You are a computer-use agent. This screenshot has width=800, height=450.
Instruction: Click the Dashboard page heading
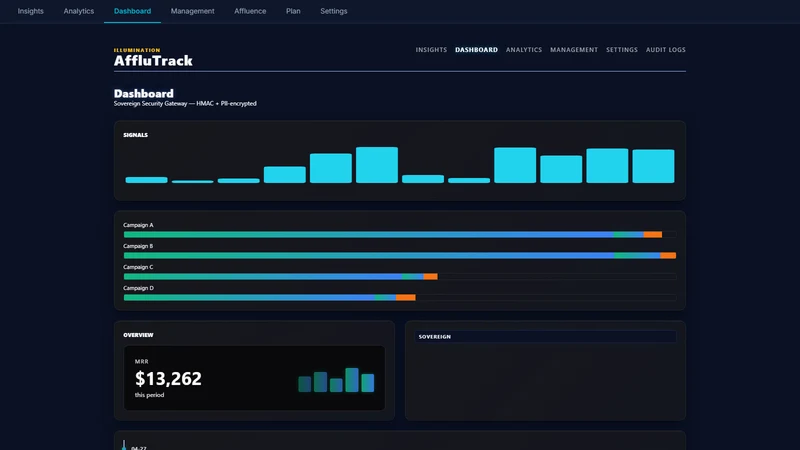(144, 93)
